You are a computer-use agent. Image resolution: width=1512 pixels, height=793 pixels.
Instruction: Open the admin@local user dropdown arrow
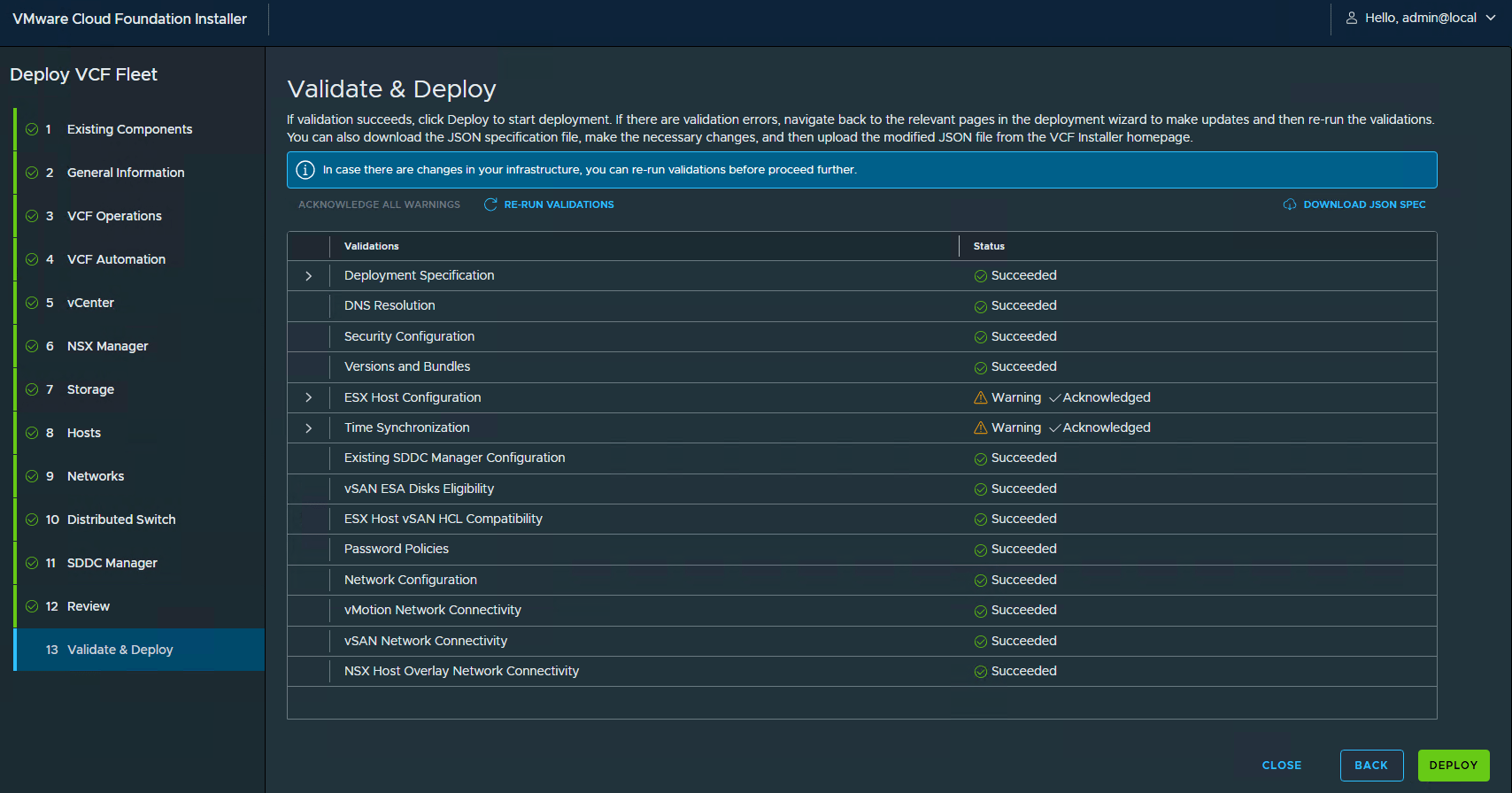1491,18
